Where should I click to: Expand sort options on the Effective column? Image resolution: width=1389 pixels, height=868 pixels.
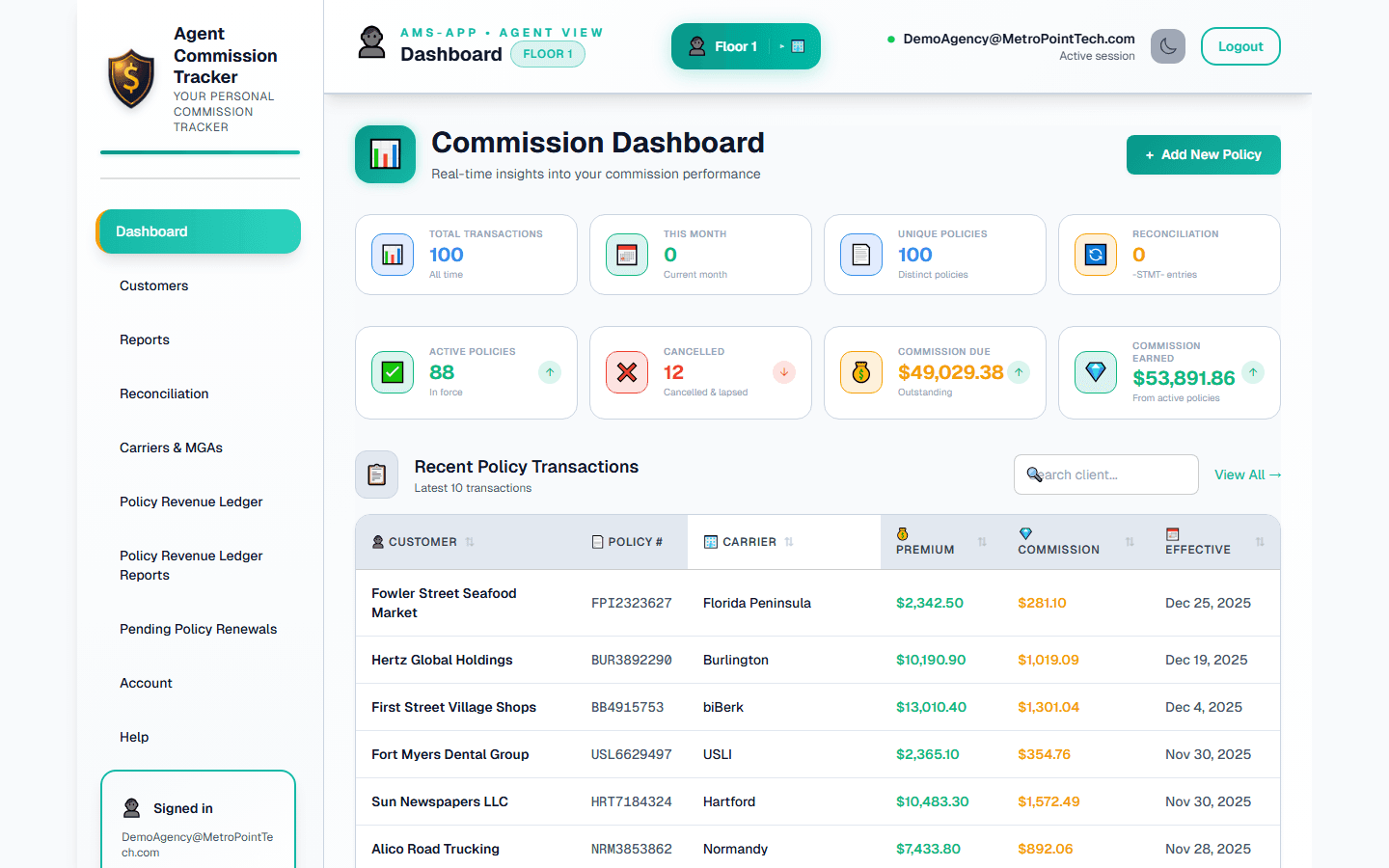pyautogui.click(x=1258, y=542)
